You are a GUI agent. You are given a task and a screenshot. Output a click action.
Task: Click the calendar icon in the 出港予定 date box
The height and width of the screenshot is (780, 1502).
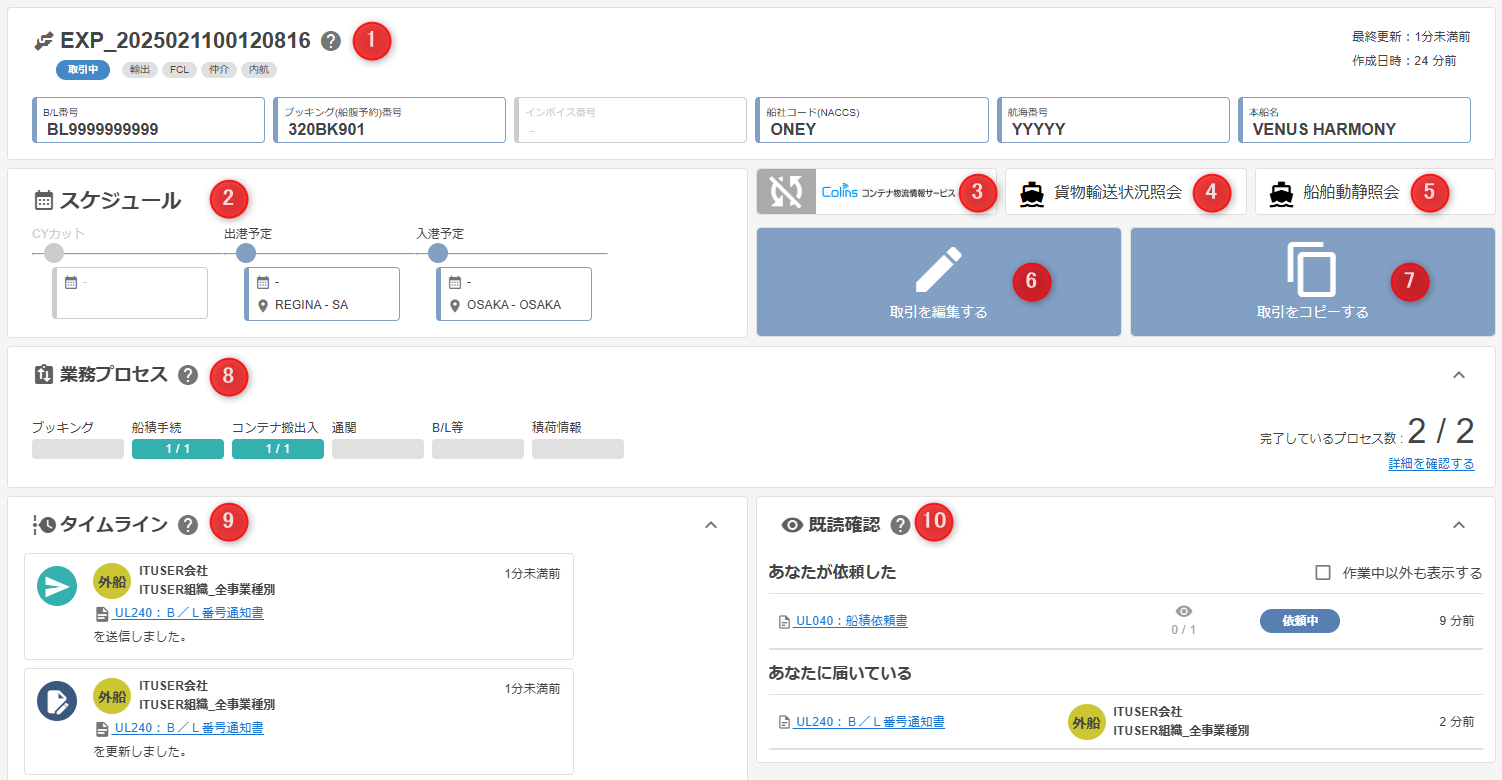[x=263, y=283]
